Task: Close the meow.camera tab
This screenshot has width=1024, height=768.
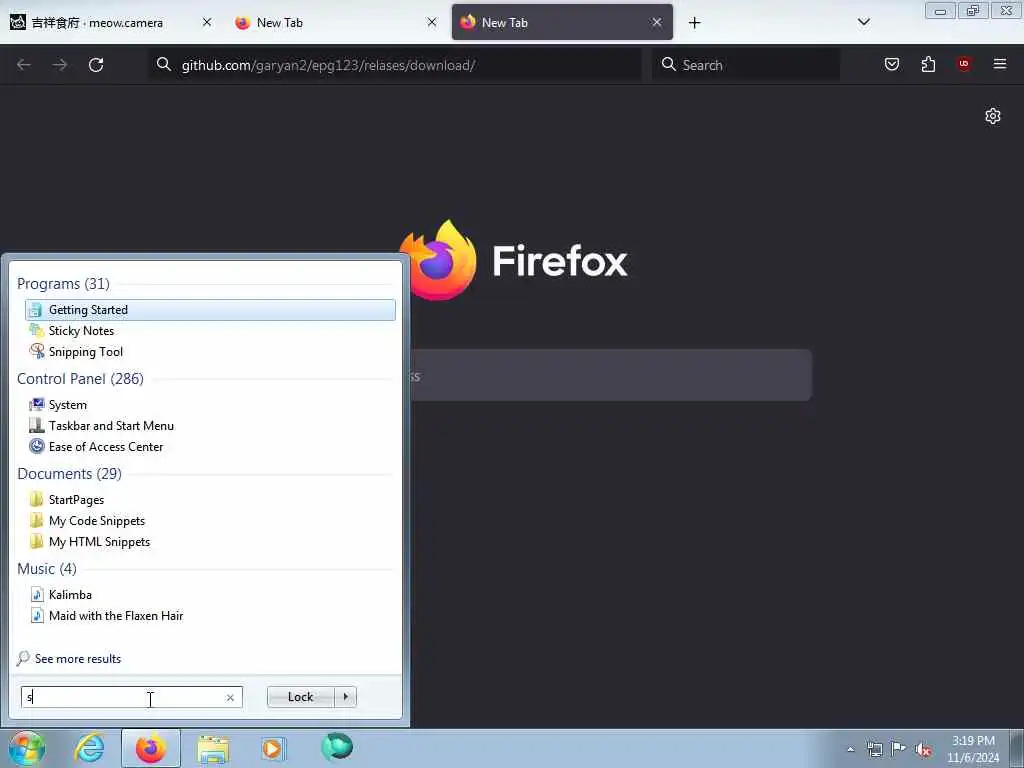Action: pyautogui.click(x=207, y=22)
